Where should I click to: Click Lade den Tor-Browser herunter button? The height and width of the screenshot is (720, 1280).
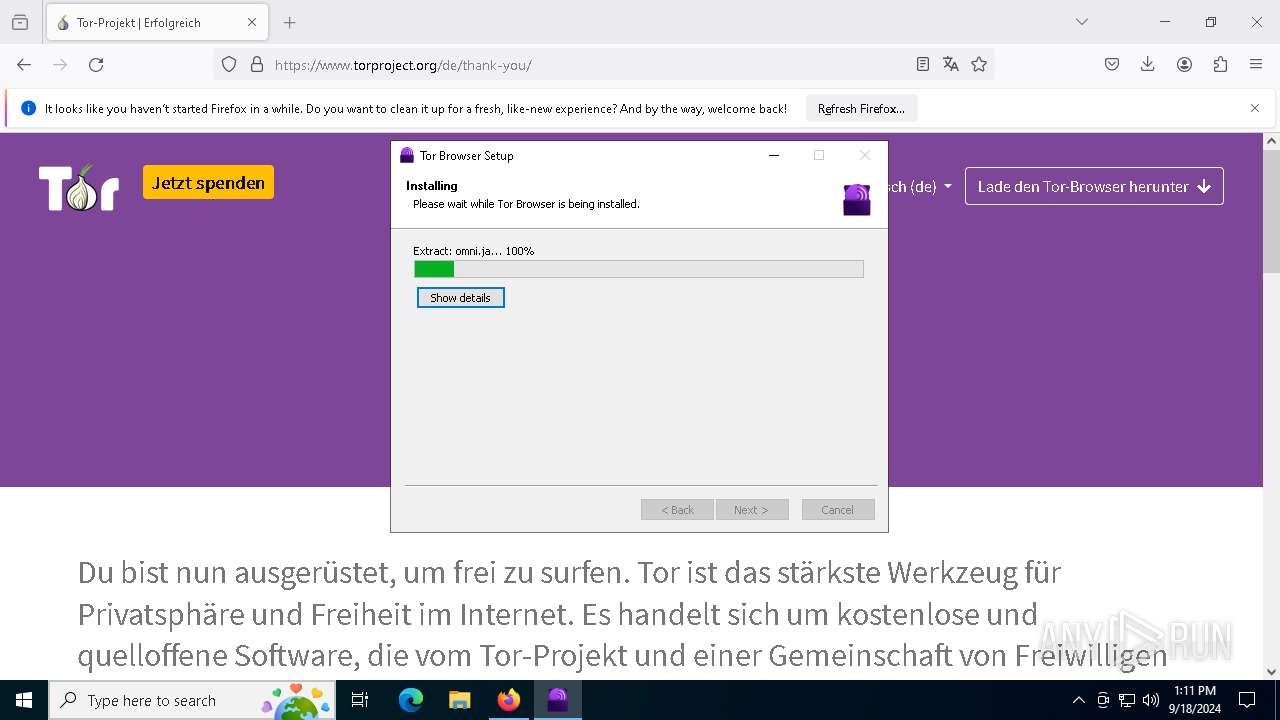pos(1094,186)
